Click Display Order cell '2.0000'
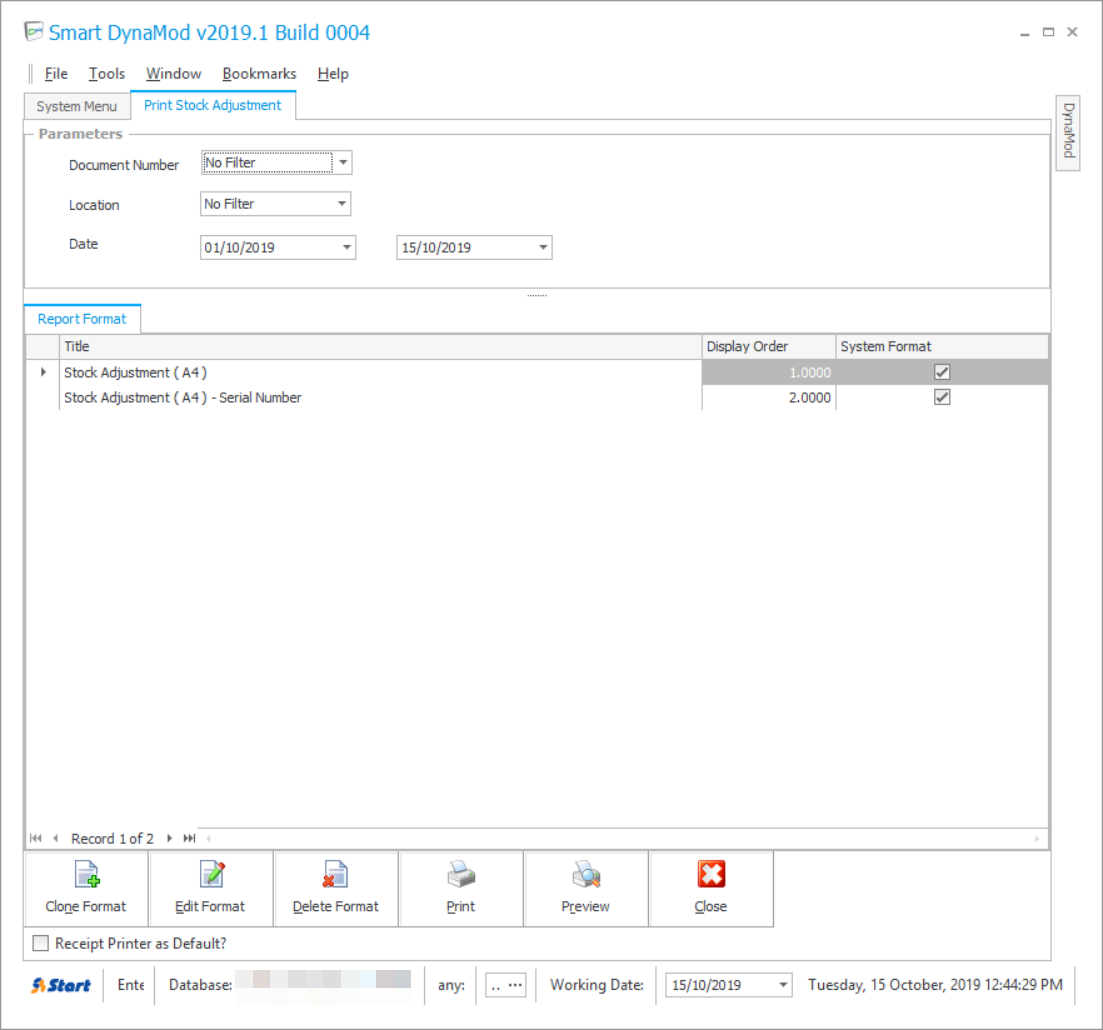The height and width of the screenshot is (1030, 1103). [x=769, y=398]
